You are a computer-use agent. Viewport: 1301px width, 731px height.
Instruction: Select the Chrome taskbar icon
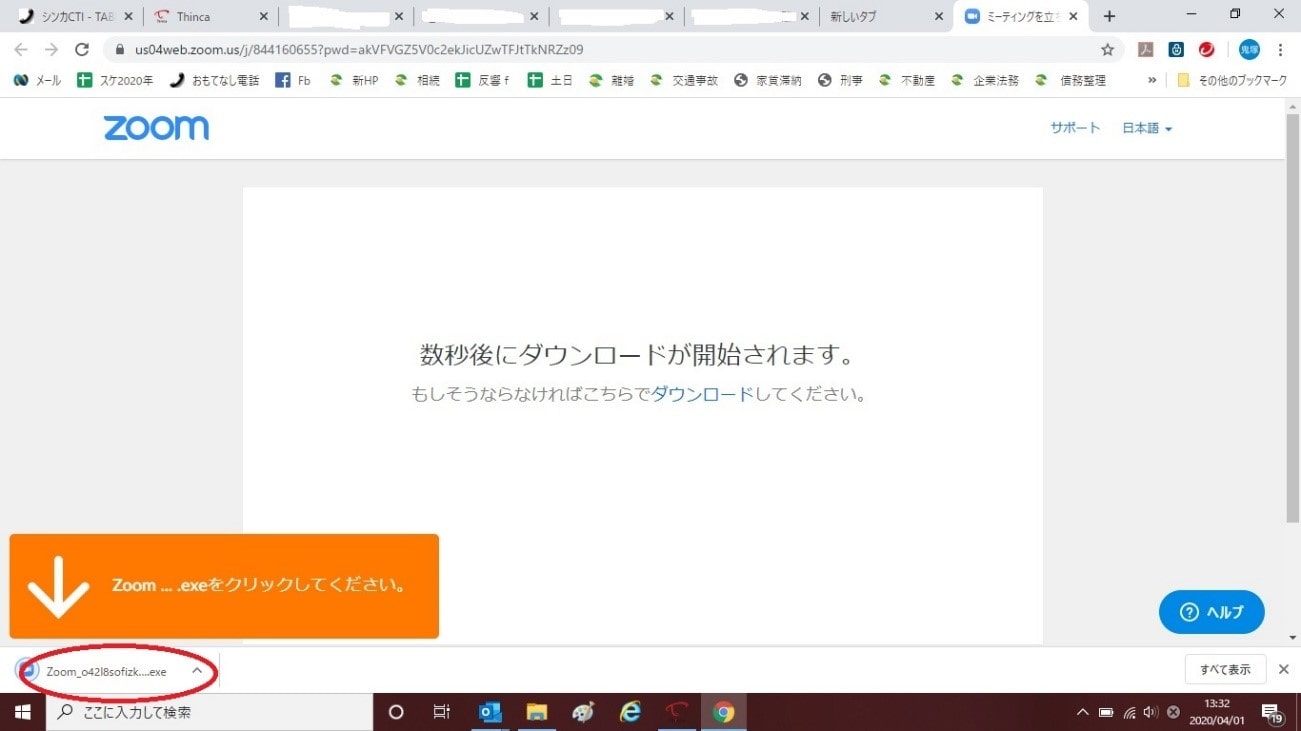[x=724, y=712]
